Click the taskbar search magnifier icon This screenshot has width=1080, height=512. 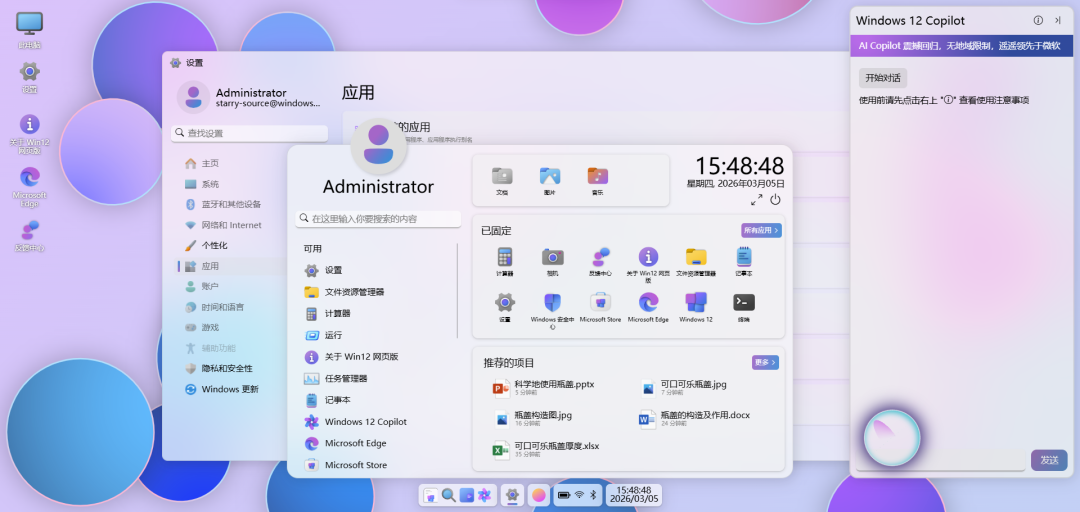tap(448, 495)
